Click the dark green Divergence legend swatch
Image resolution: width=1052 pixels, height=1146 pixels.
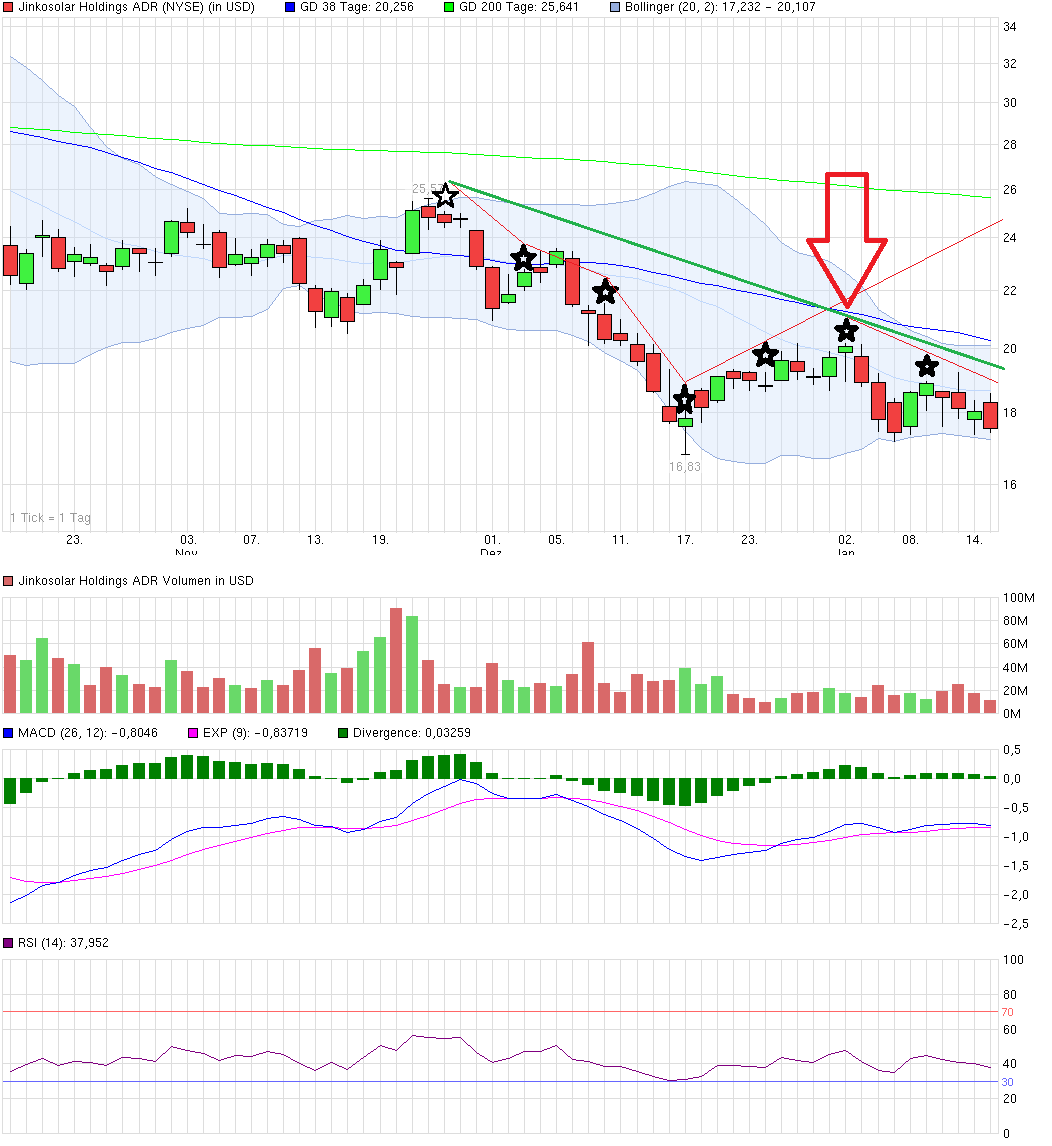coord(343,733)
